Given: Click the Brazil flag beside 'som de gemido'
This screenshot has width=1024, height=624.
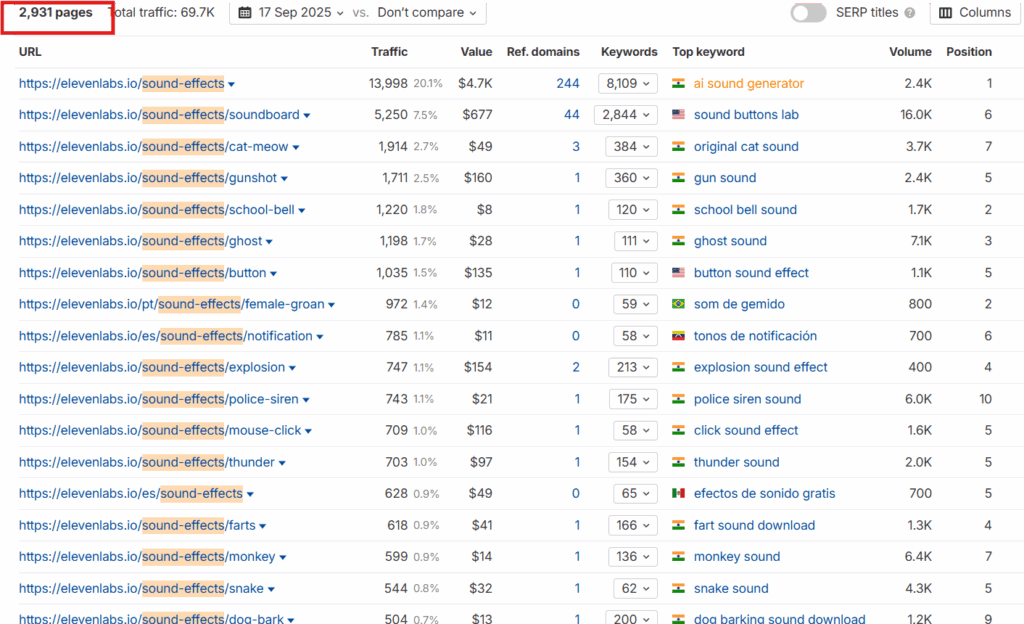Looking at the screenshot, I should pos(679,304).
